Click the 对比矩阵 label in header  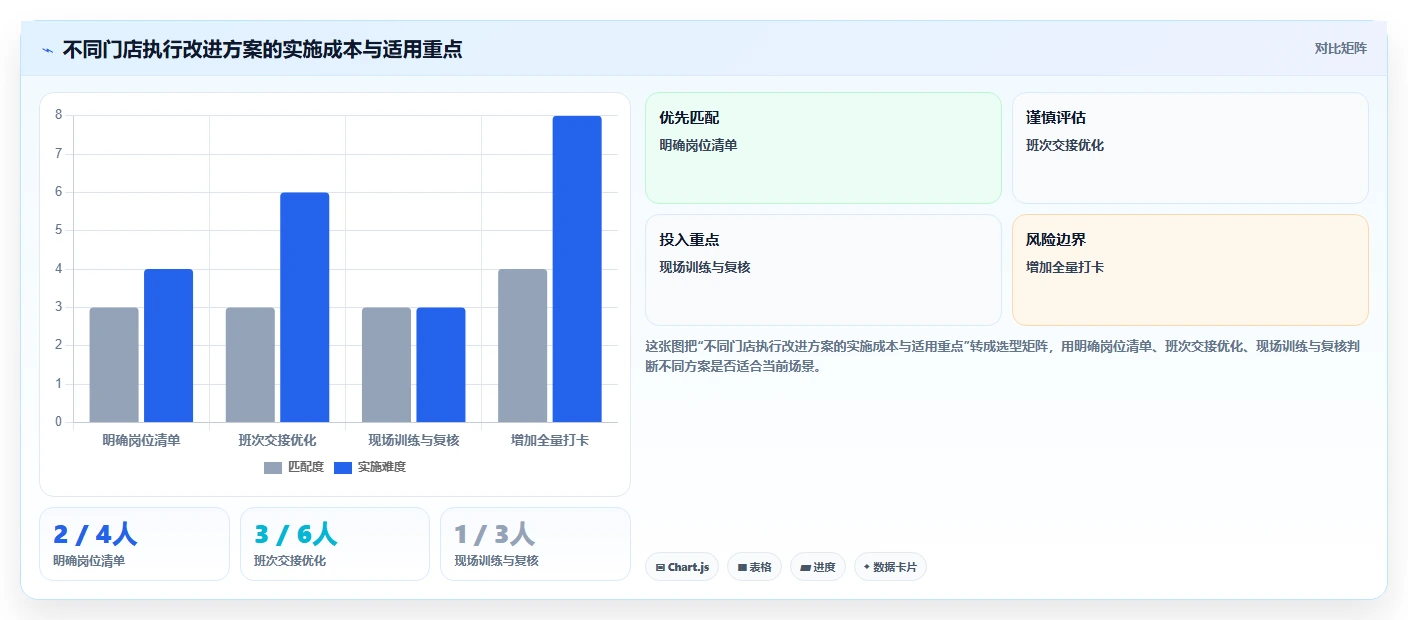click(1340, 48)
